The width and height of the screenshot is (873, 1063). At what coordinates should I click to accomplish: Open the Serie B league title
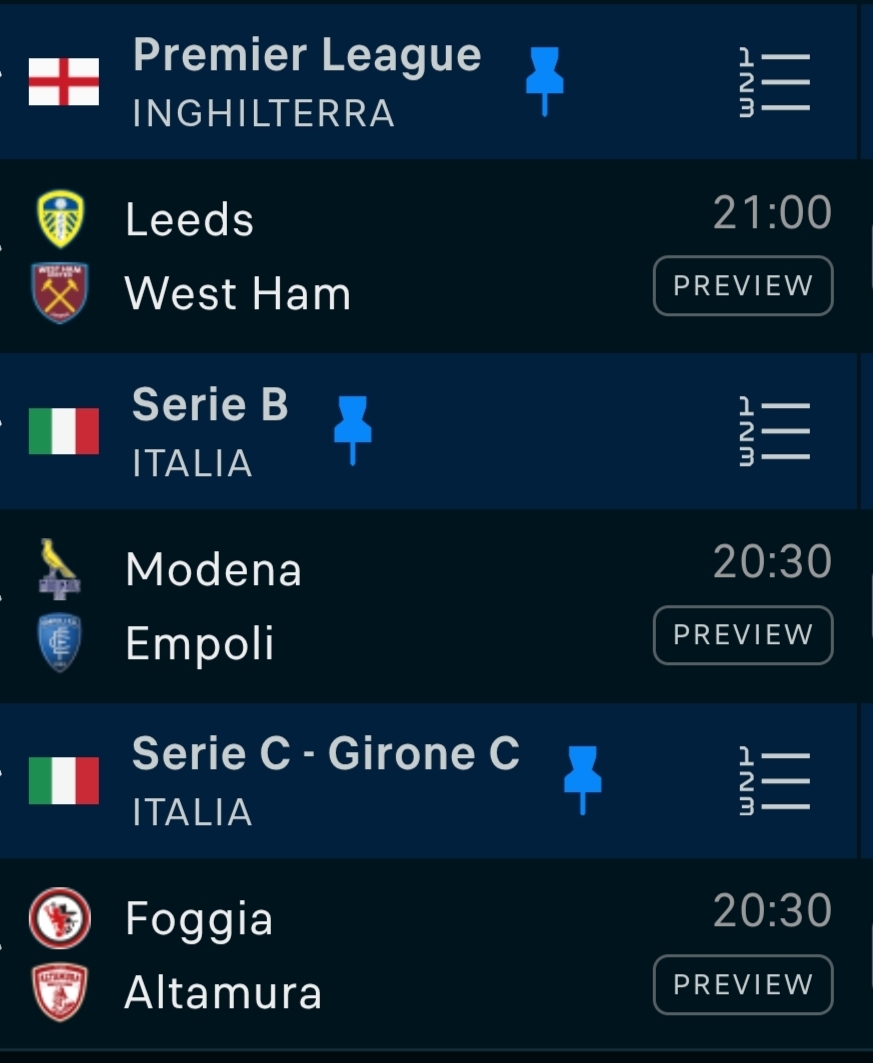(210, 405)
